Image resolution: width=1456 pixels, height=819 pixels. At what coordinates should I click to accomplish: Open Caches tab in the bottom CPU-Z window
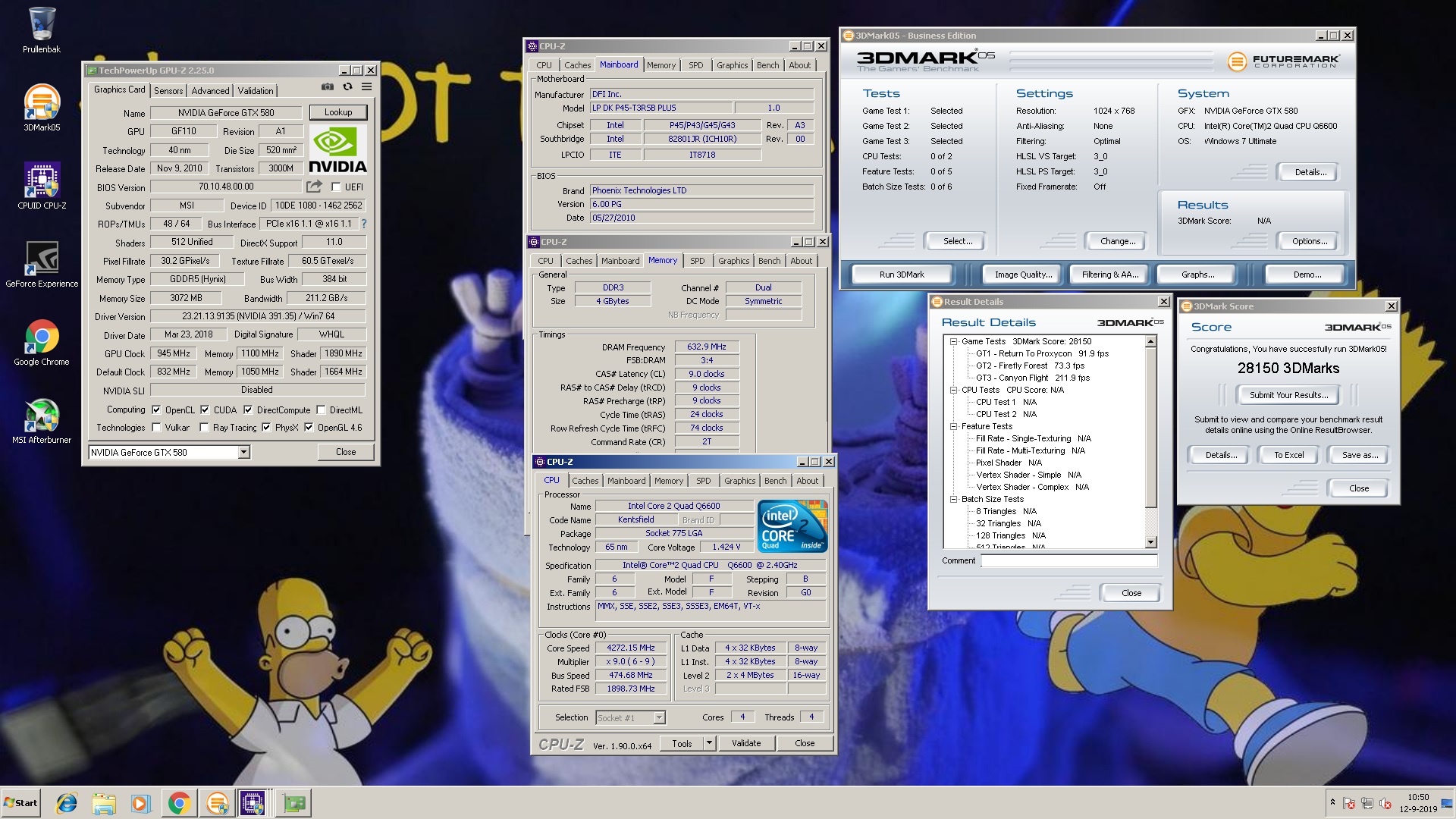(x=585, y=481)
